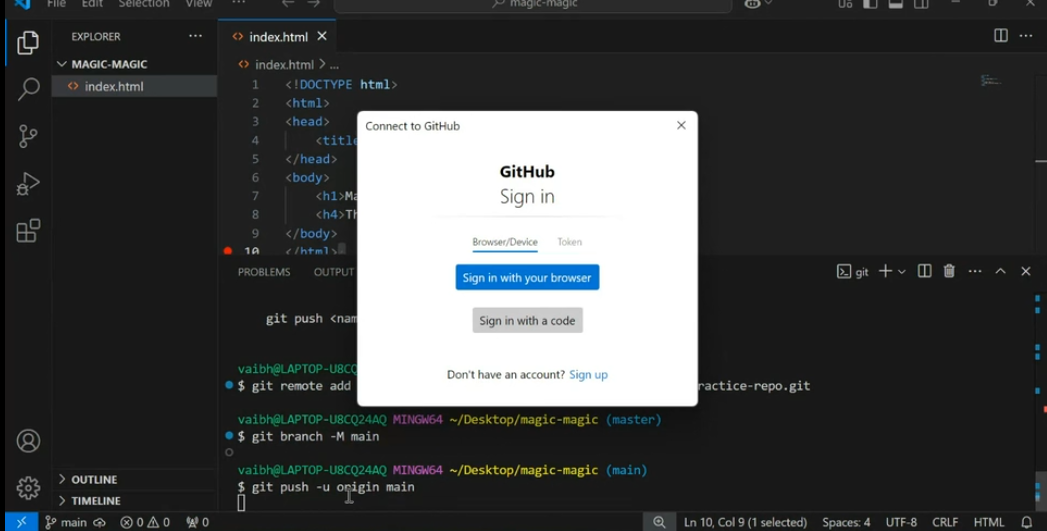Open the Accounts icon in activity bar

[x=28, y=441]
